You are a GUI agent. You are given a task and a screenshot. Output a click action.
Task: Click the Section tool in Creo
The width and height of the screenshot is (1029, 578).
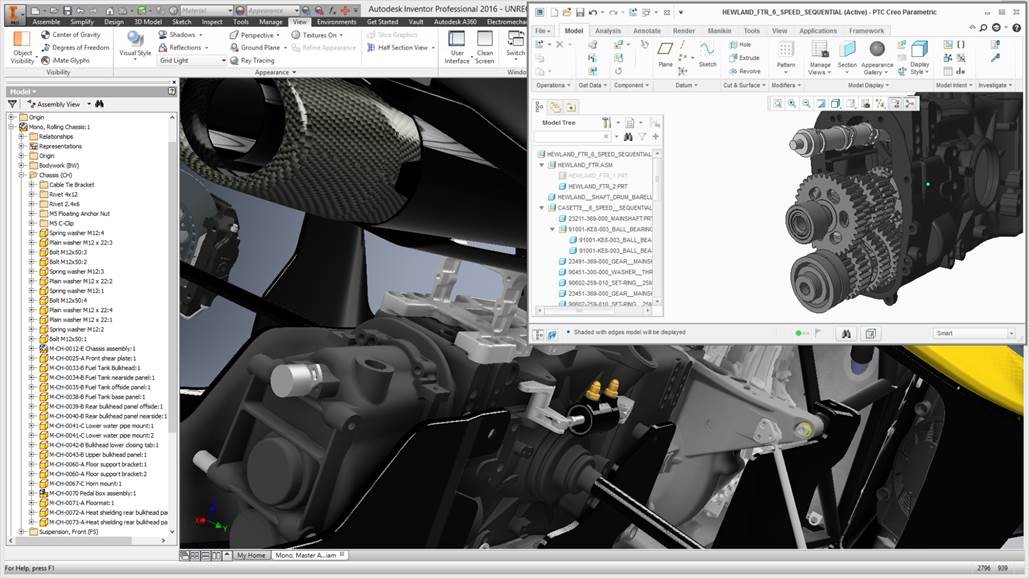point(847,54)
